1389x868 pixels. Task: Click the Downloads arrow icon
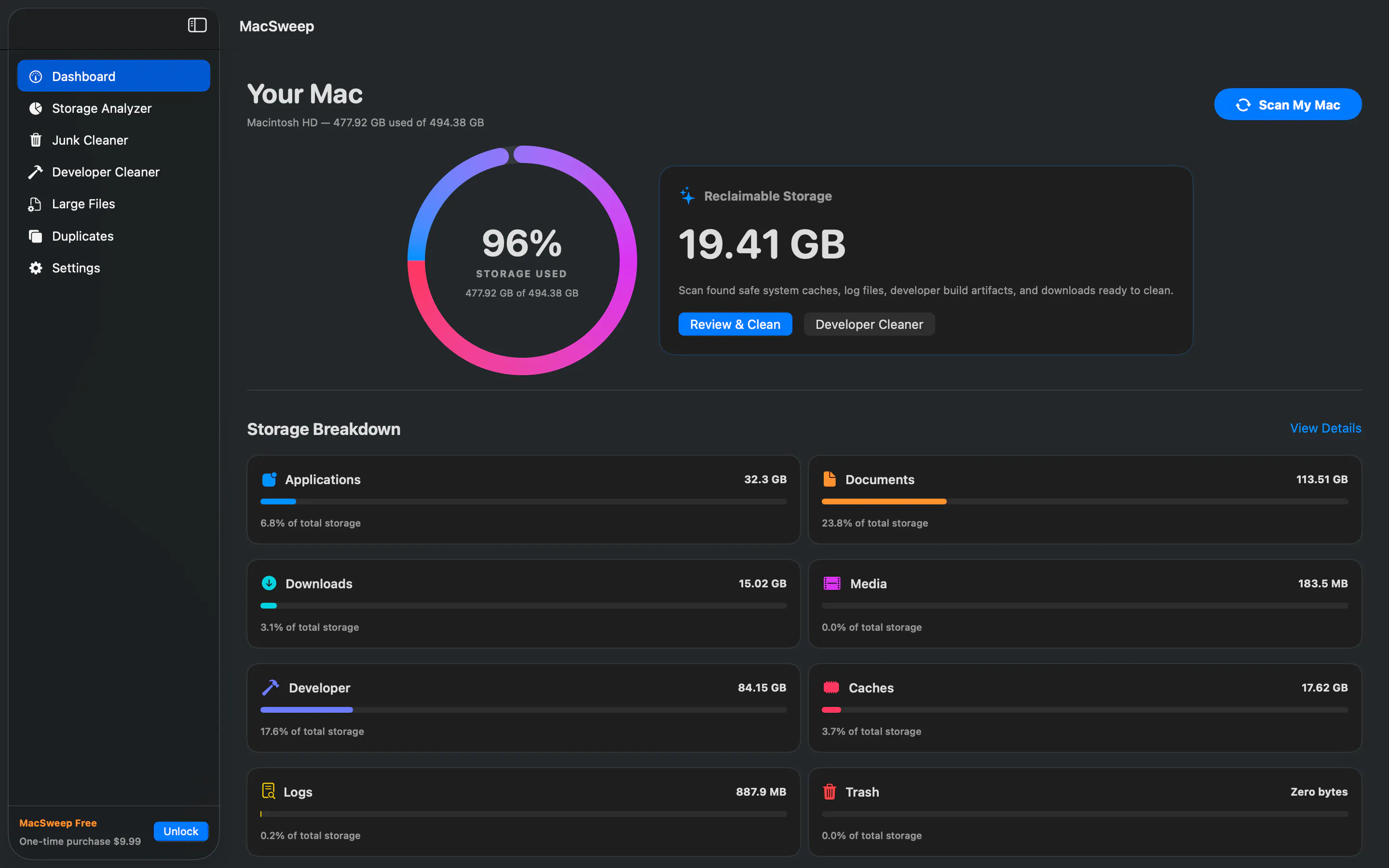[x=269, y=583]
